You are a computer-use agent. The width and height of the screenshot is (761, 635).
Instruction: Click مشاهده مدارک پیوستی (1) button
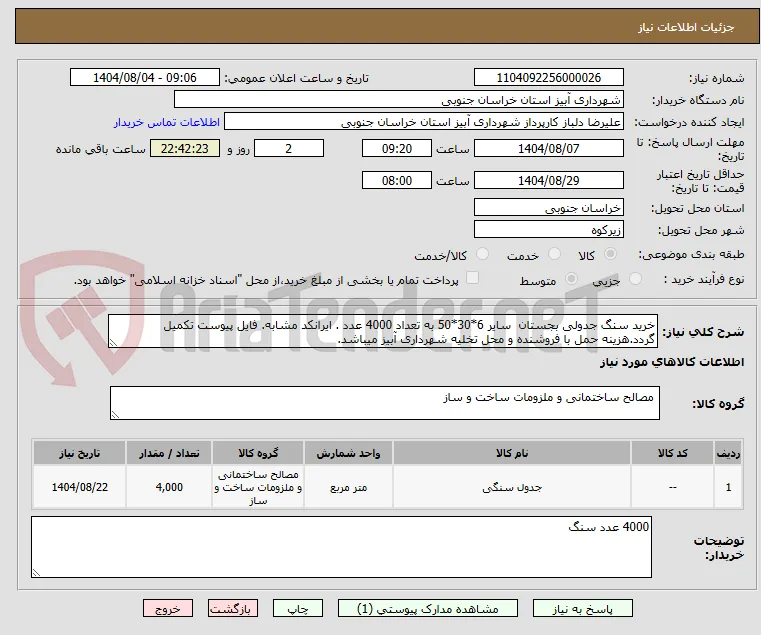[428, 608]
